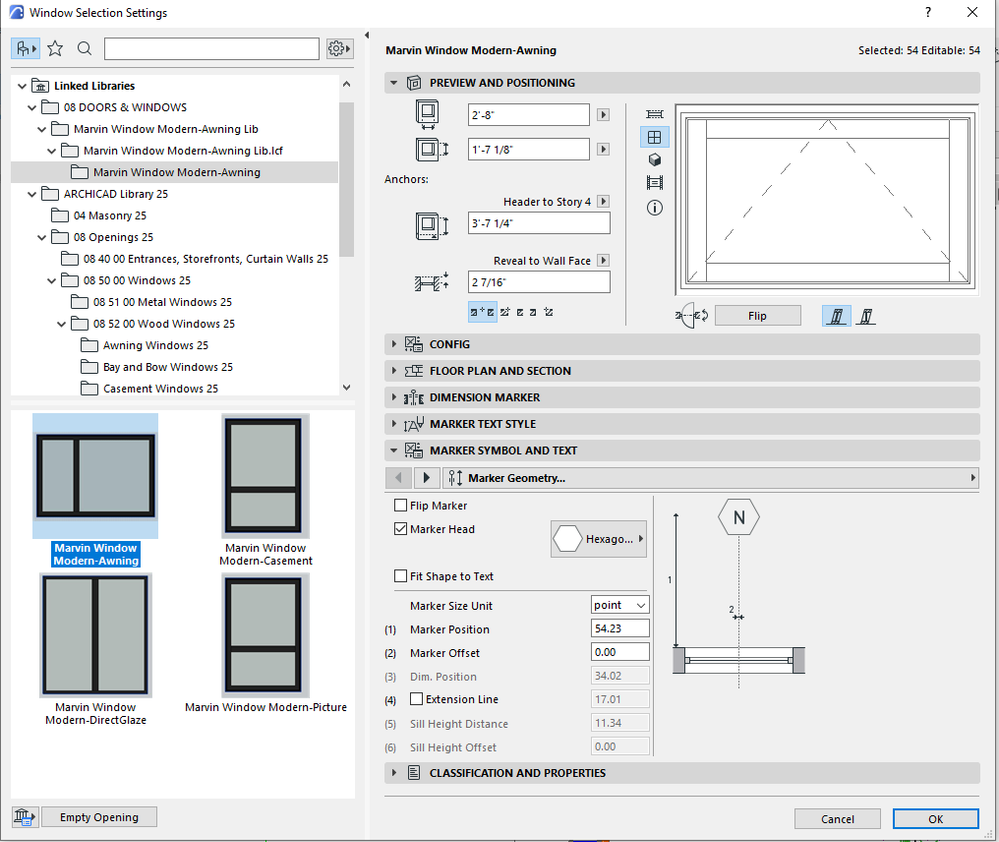Click the Empty Opening button
The height and width of the screenshot is (842, 999).
(99, 817)
